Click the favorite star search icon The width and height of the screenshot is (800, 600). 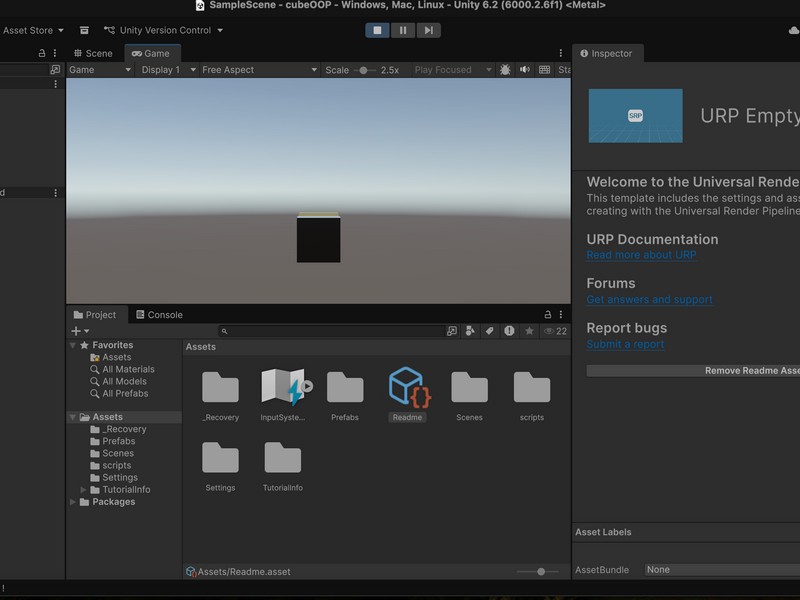point(529,331)
